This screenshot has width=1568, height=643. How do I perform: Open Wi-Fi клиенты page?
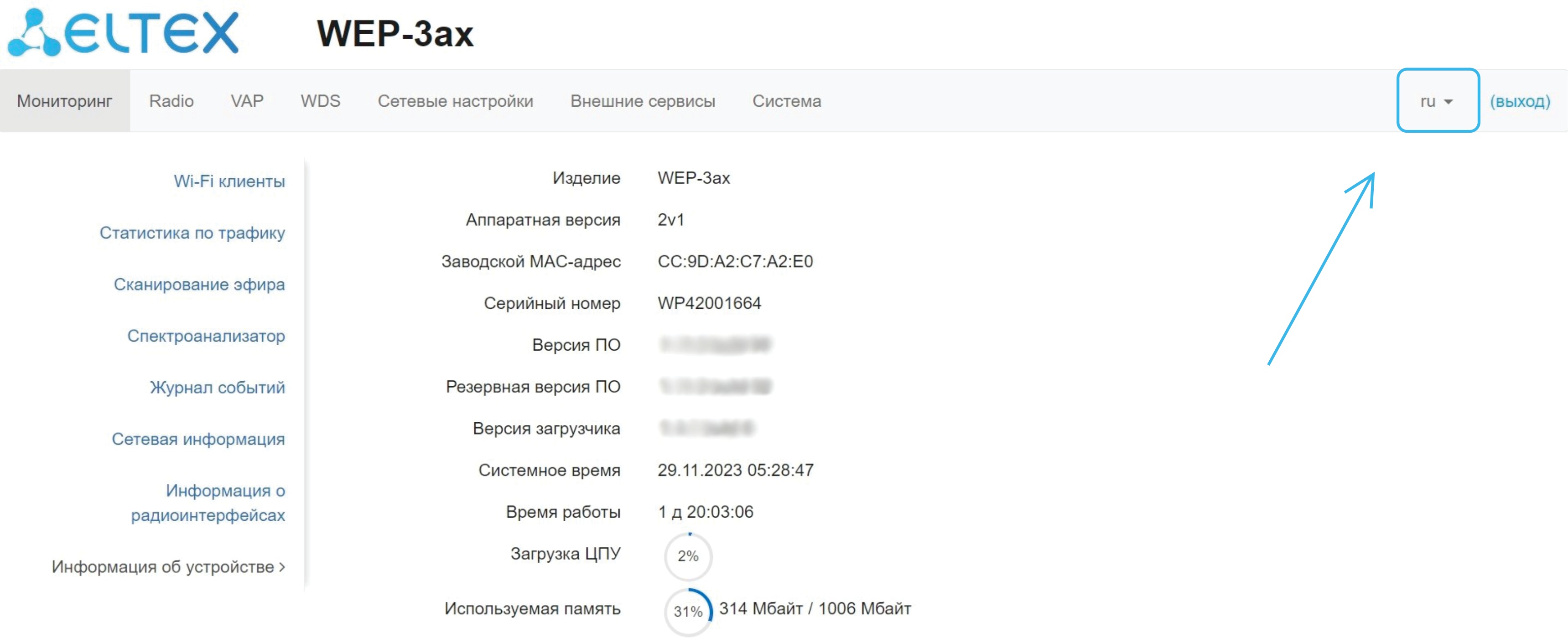[x=229, y=181]
